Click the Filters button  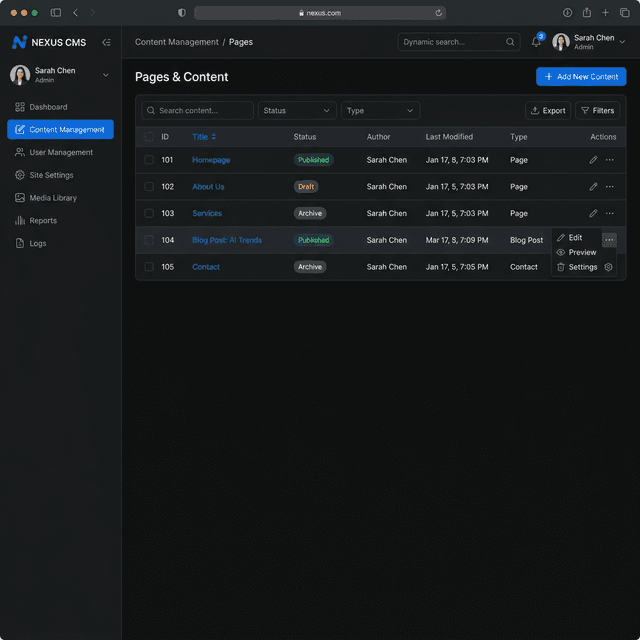pyautogui.click(x=597, y=111)
